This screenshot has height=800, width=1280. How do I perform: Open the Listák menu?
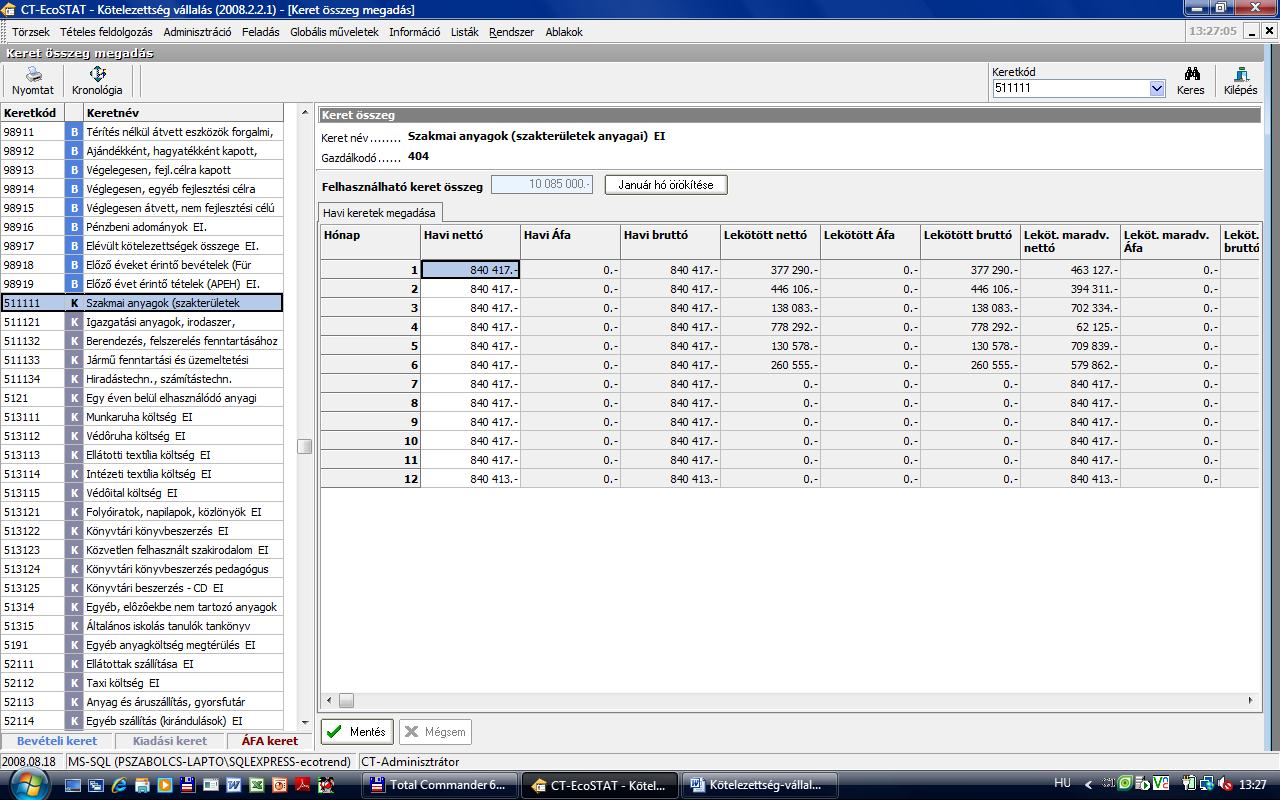465,32
